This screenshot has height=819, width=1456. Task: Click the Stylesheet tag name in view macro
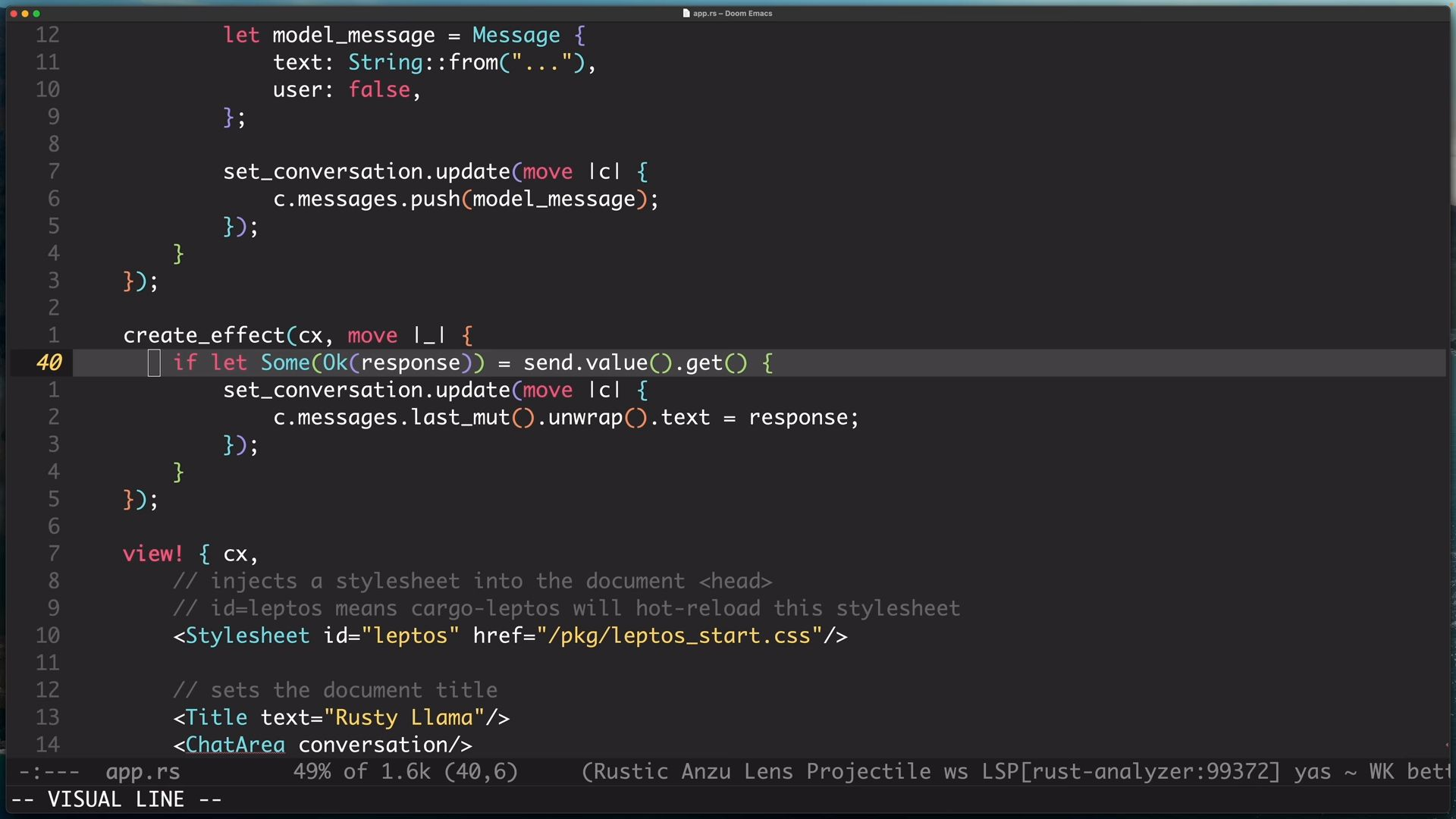(247, 635)
